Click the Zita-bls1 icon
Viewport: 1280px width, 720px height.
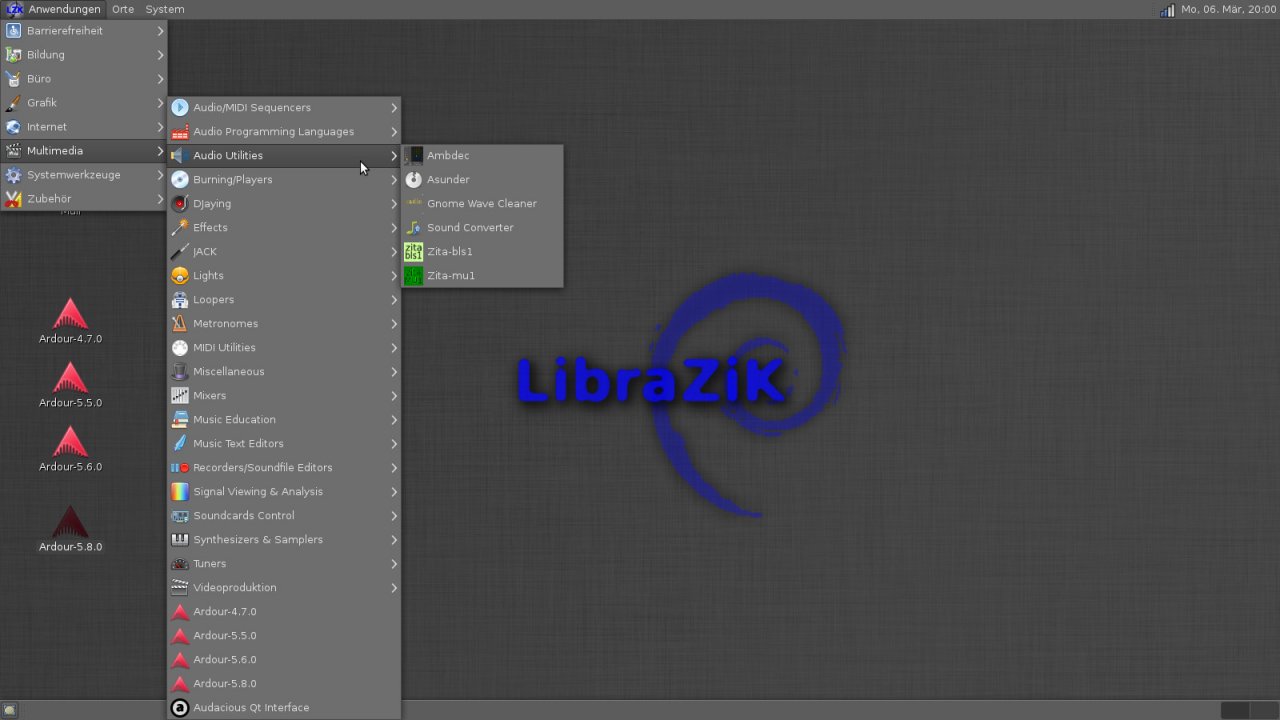(x=413, y=252)
